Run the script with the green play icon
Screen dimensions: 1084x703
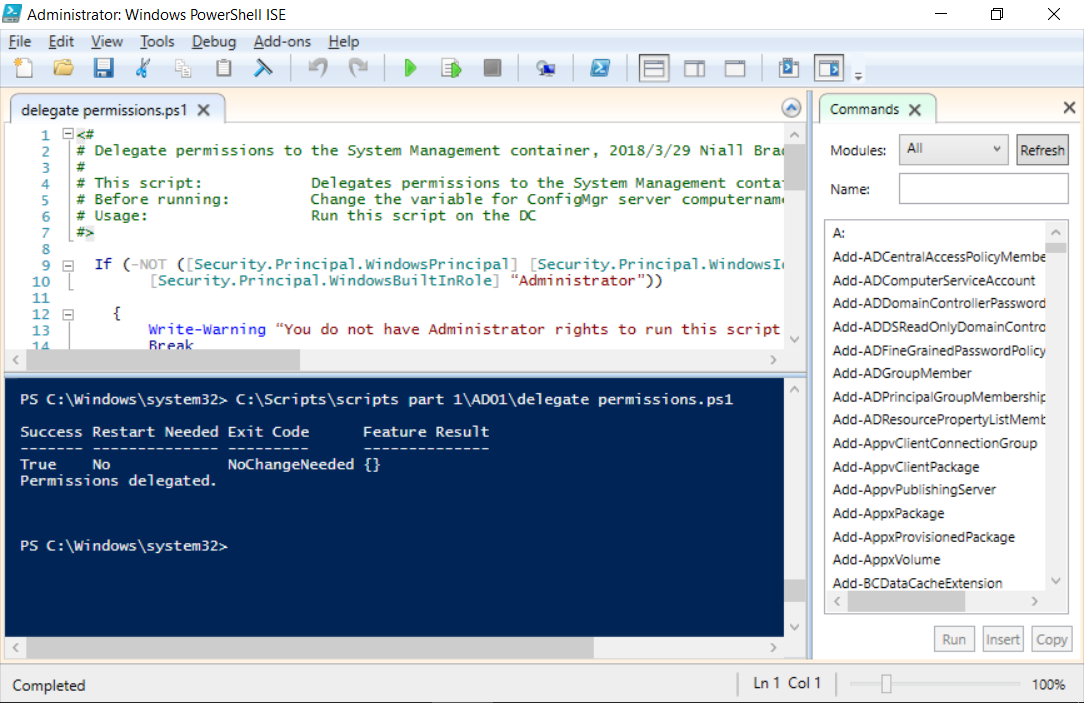tap(410, 68)
